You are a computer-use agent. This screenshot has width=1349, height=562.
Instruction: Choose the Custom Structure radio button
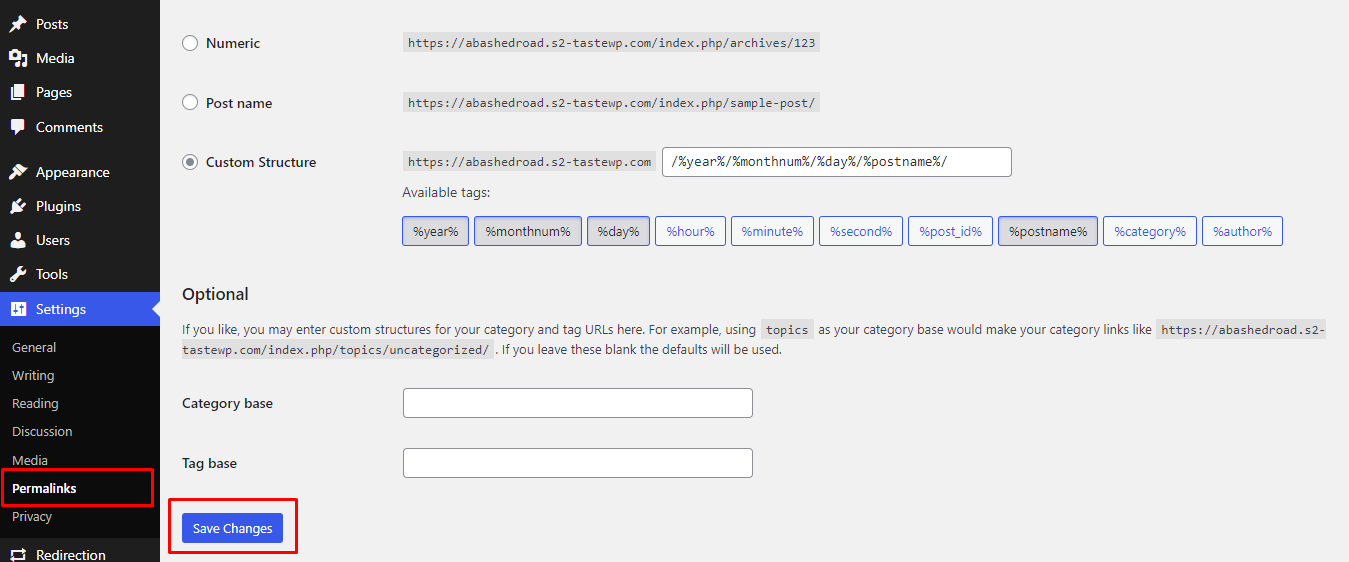(x=190, y=162)
